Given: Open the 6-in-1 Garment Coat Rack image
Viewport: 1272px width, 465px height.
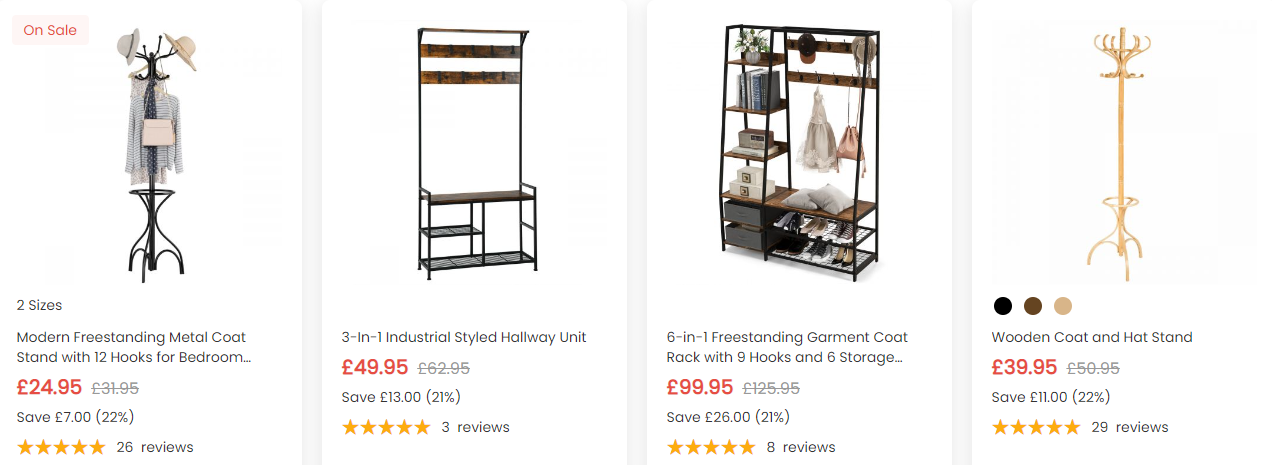Looking at the screenshot, I should (x=800, y=150).
